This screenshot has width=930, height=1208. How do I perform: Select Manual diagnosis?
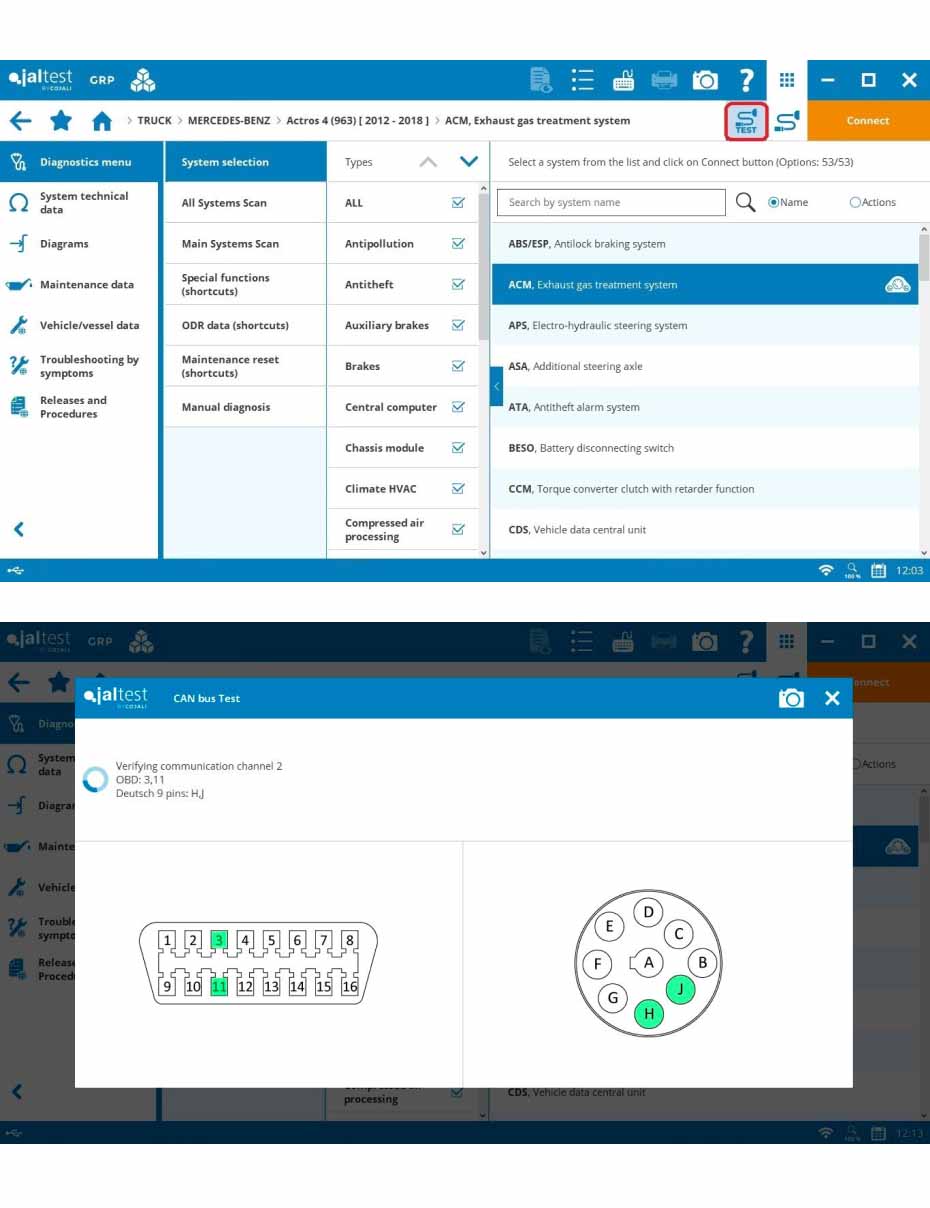point(246,407)
